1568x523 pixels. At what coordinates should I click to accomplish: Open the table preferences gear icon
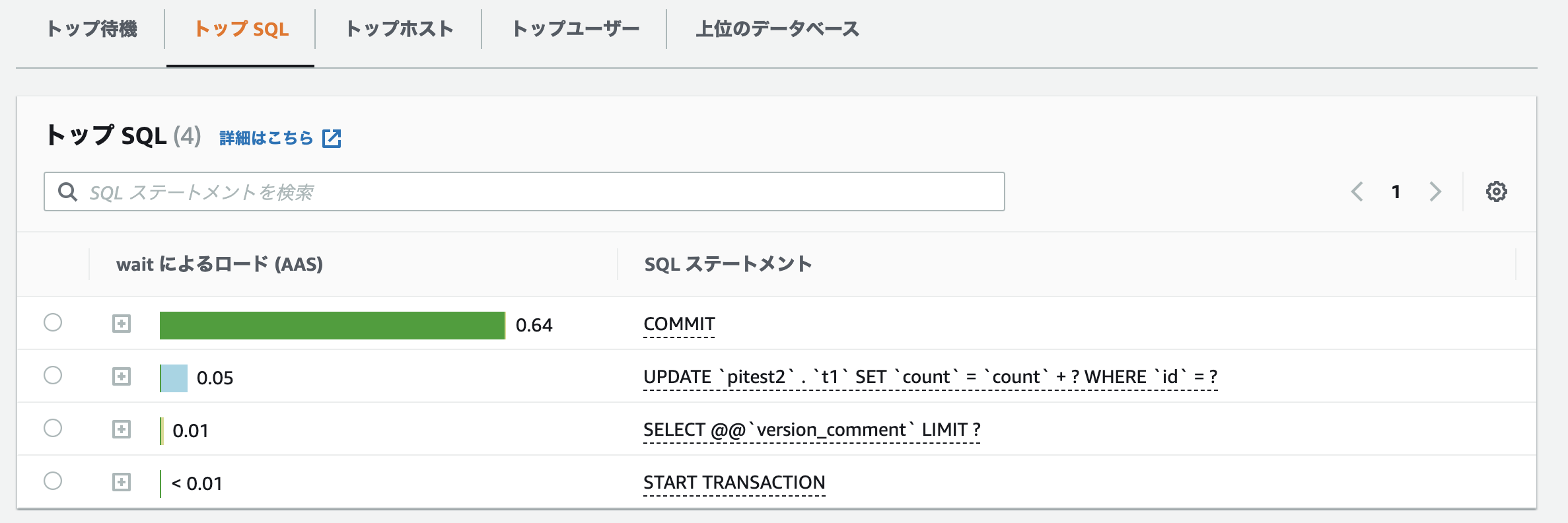(1496, 192)
